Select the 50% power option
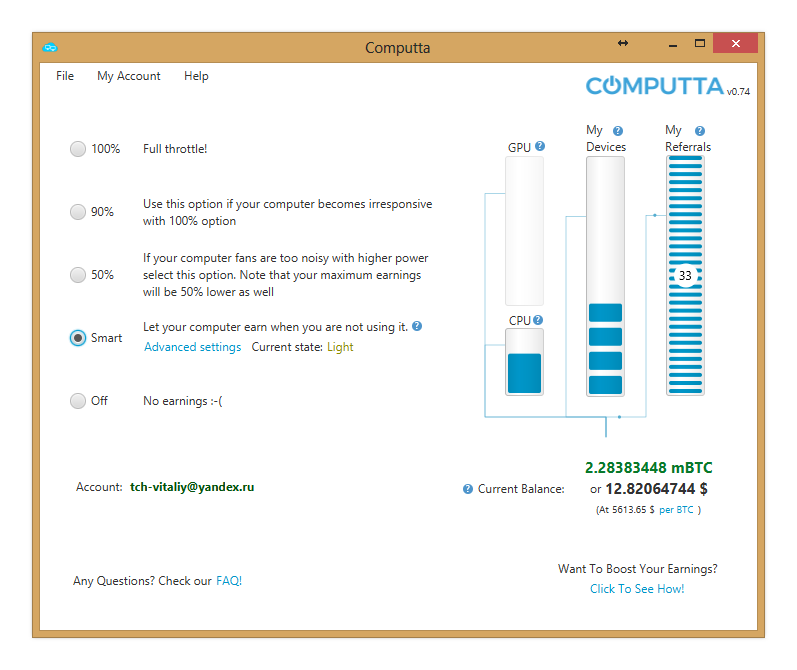Viewport: 797px width, 670px height. click(x=78, y=275)
